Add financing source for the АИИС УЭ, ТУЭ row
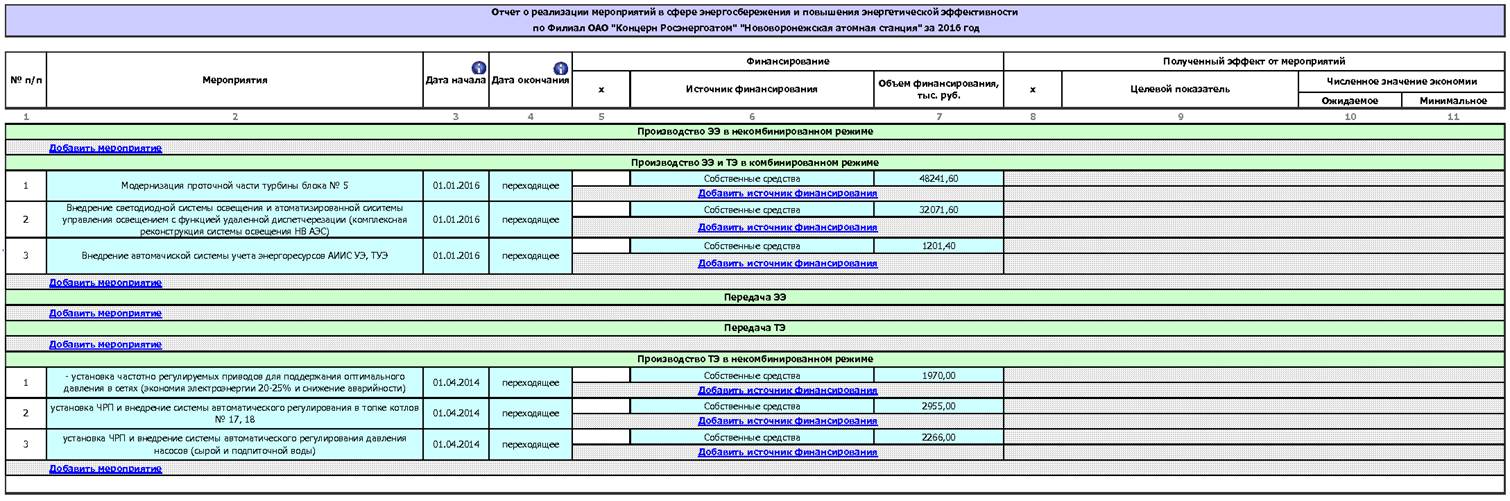Screen dimensions: 1510x501 tap(788, 263)
